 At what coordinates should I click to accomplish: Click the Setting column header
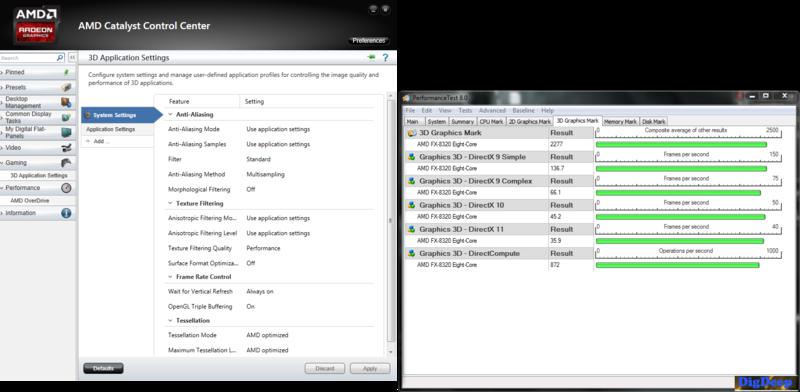pyautogui.click(x=255, y=102)
